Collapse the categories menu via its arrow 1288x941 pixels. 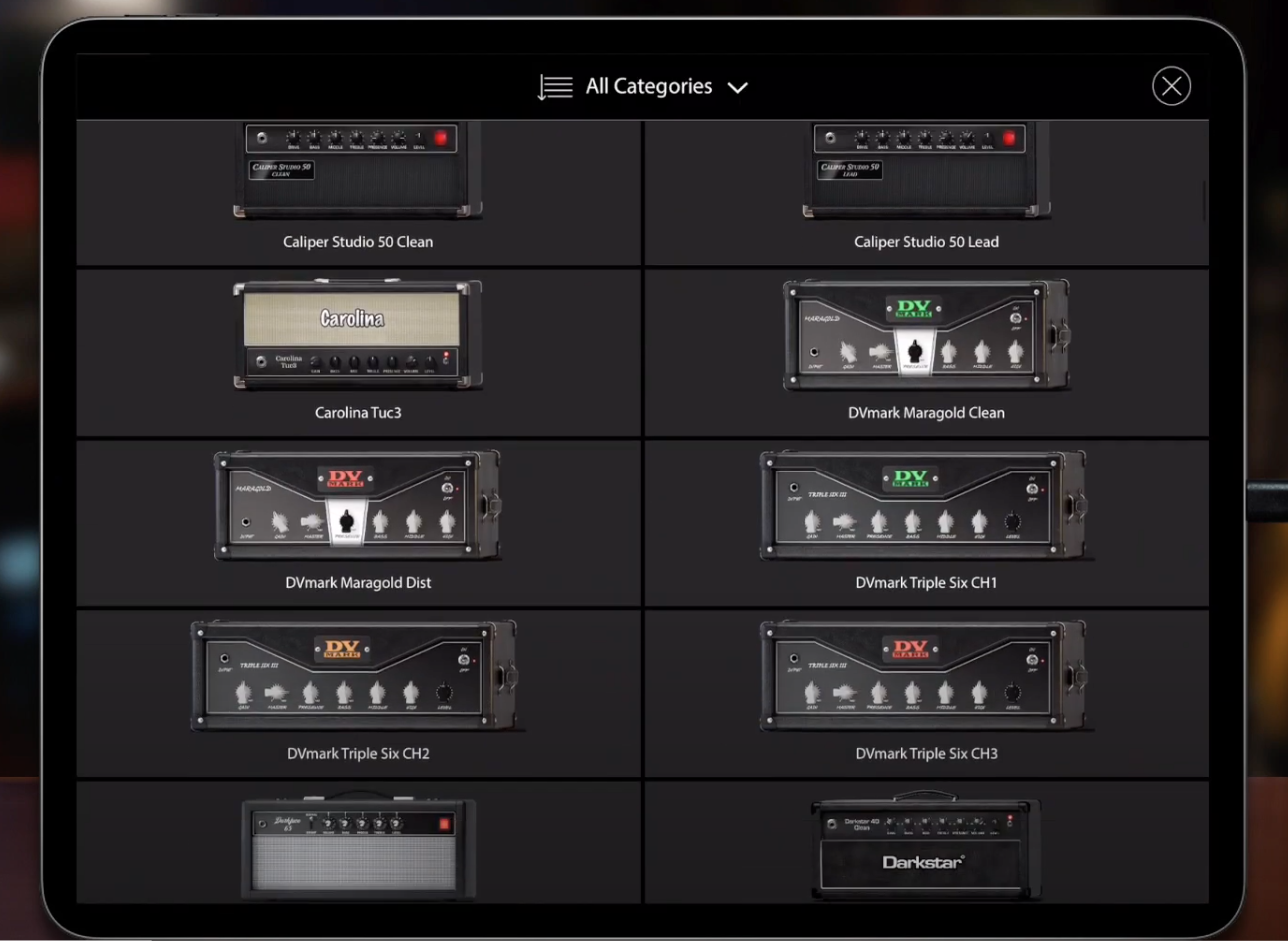[x=737, y=87]
